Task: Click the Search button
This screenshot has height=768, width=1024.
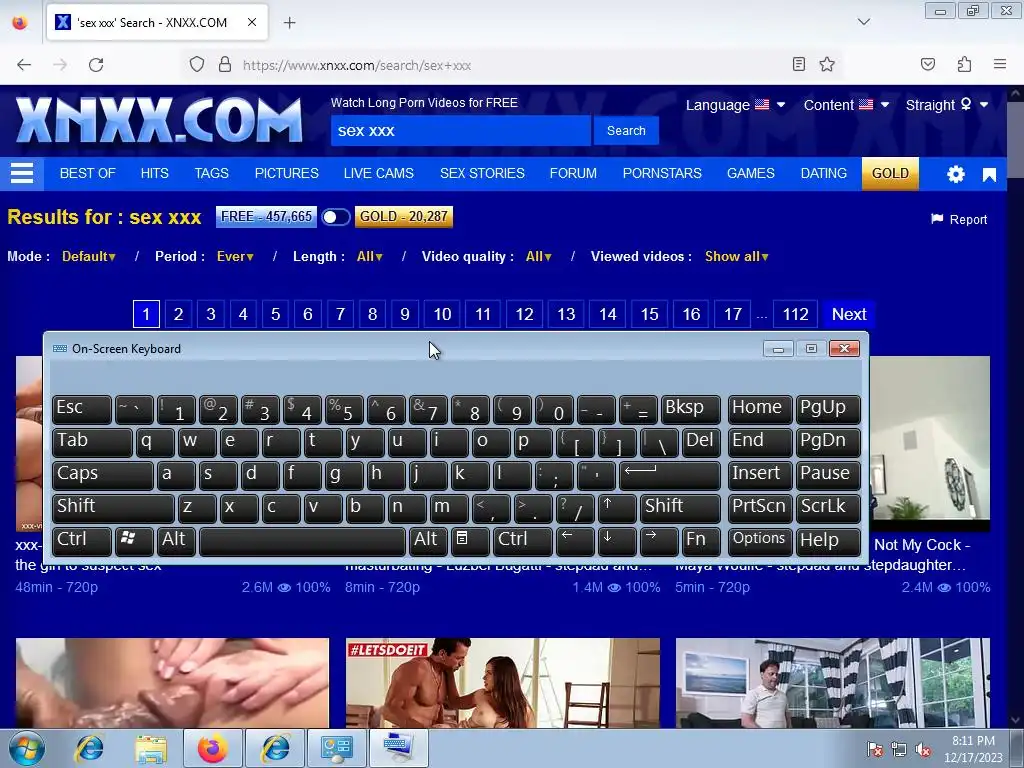Action: pyautogui.click(x=626, y=131)
